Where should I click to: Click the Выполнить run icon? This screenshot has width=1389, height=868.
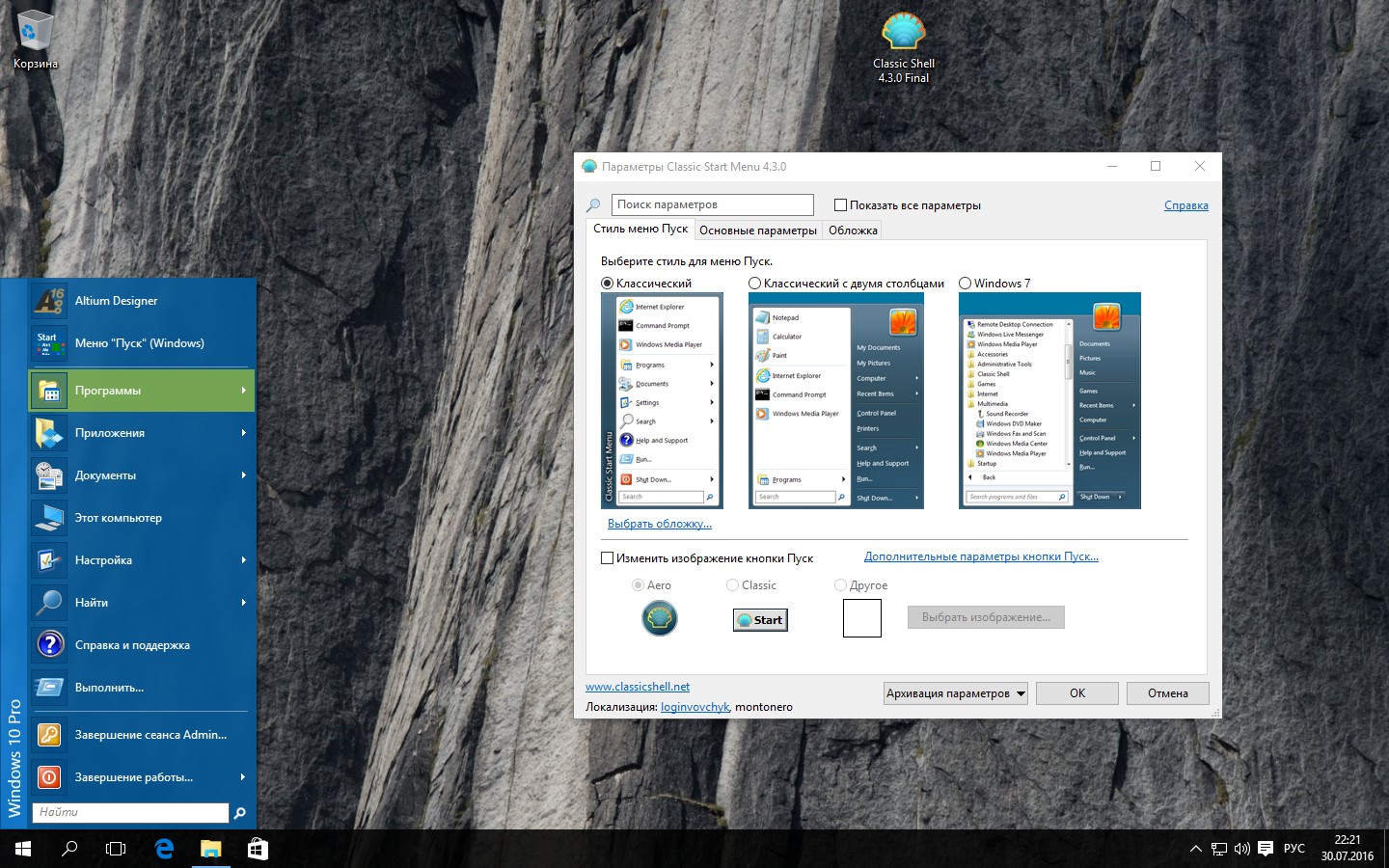[48, 688]
